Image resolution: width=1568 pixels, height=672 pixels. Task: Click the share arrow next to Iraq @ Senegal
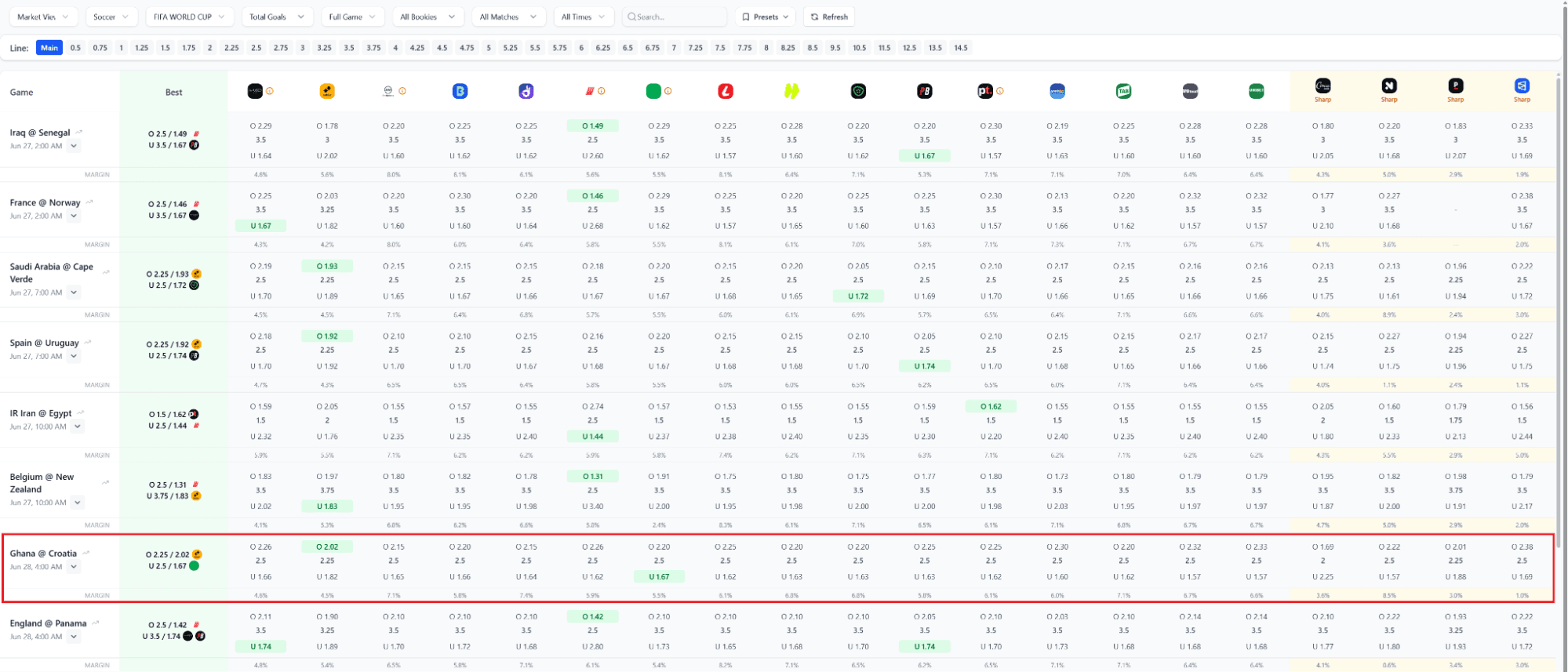79,132
